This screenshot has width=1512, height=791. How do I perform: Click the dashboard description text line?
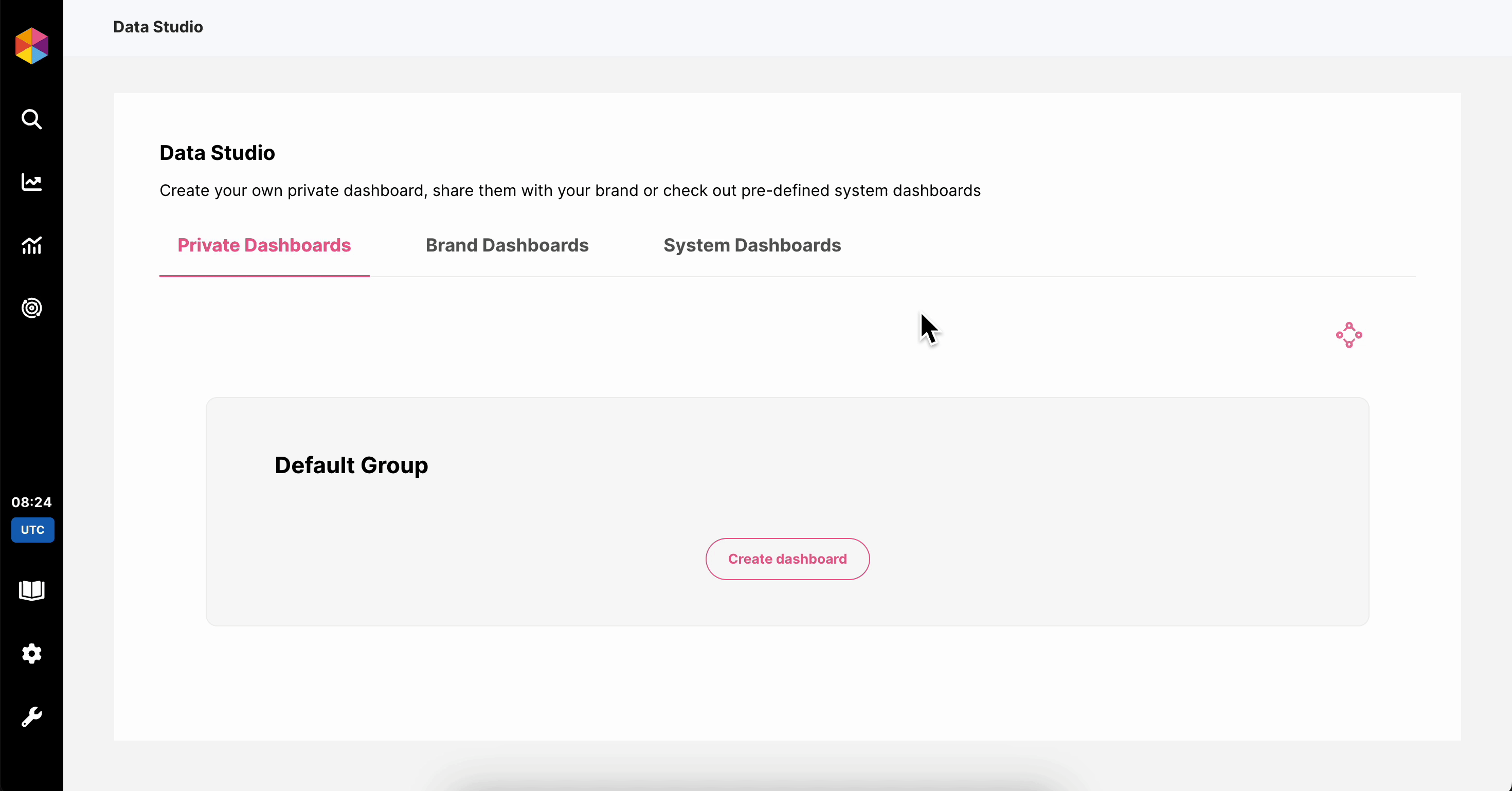tap(569, 191)
